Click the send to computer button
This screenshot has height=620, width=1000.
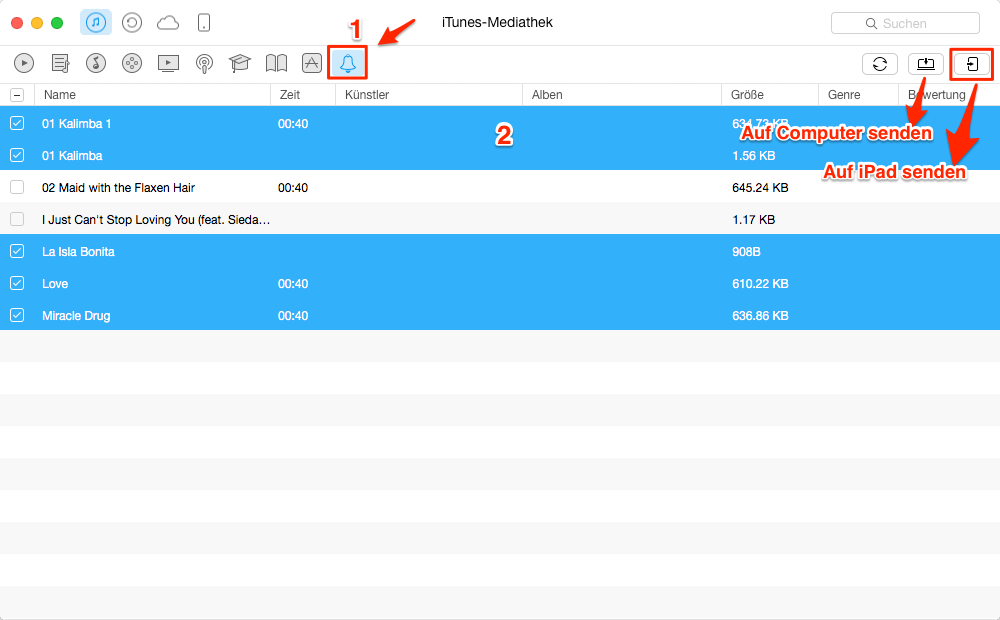pos(925,64)
